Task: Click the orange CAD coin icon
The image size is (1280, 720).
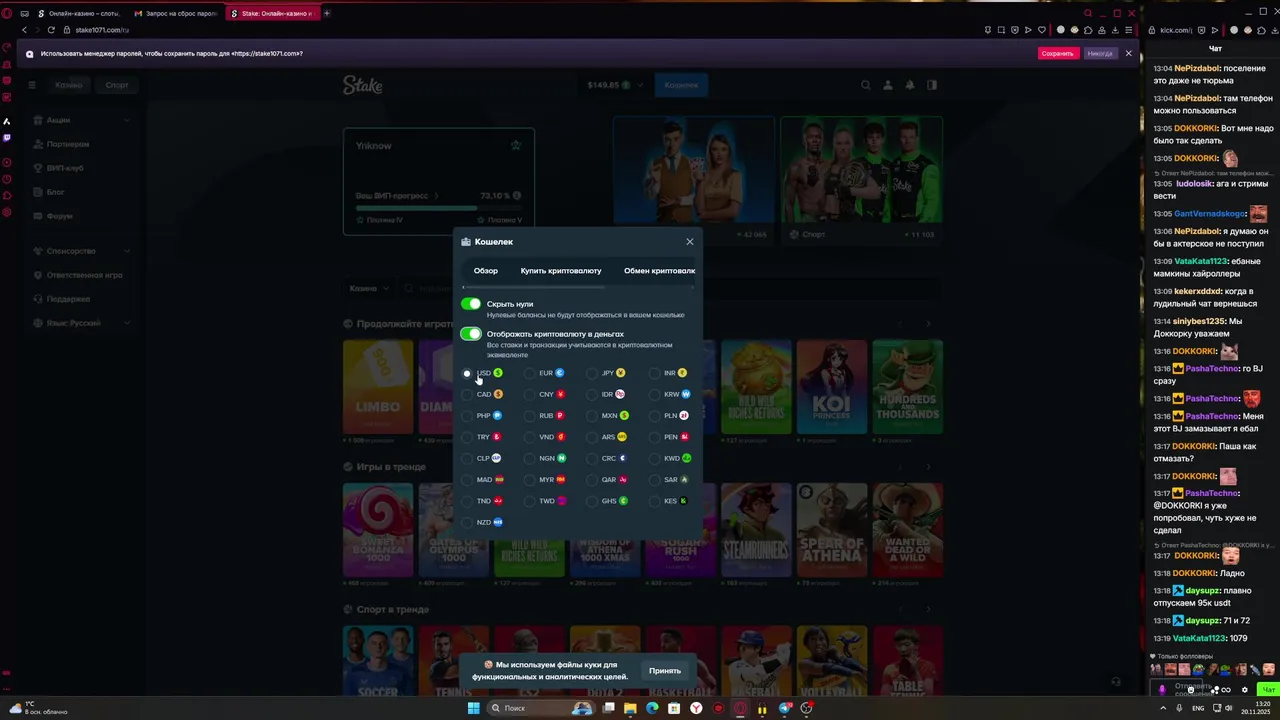Action: [x=498, y=394]
